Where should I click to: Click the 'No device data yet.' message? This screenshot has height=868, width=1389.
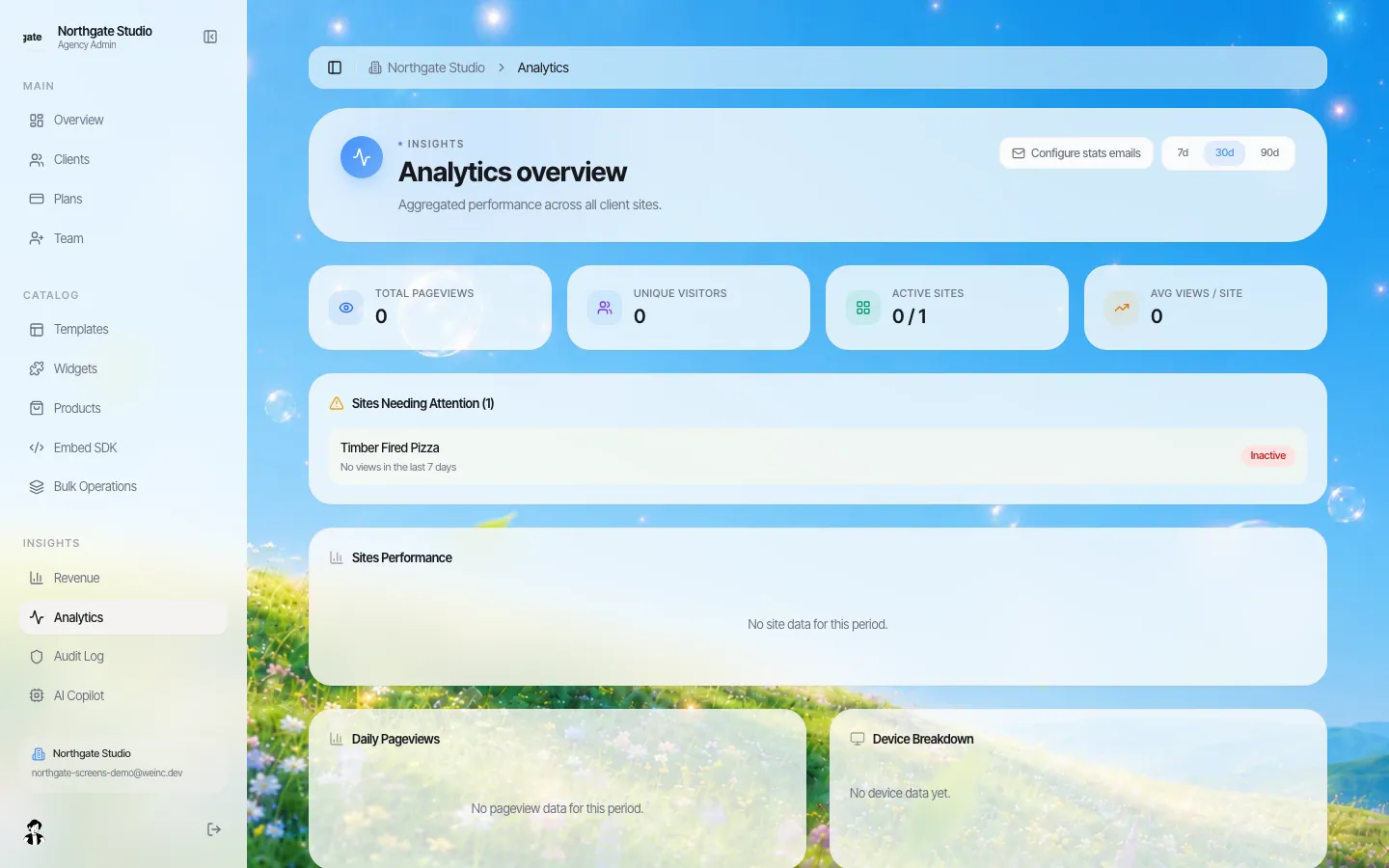[x=900, y=794]
